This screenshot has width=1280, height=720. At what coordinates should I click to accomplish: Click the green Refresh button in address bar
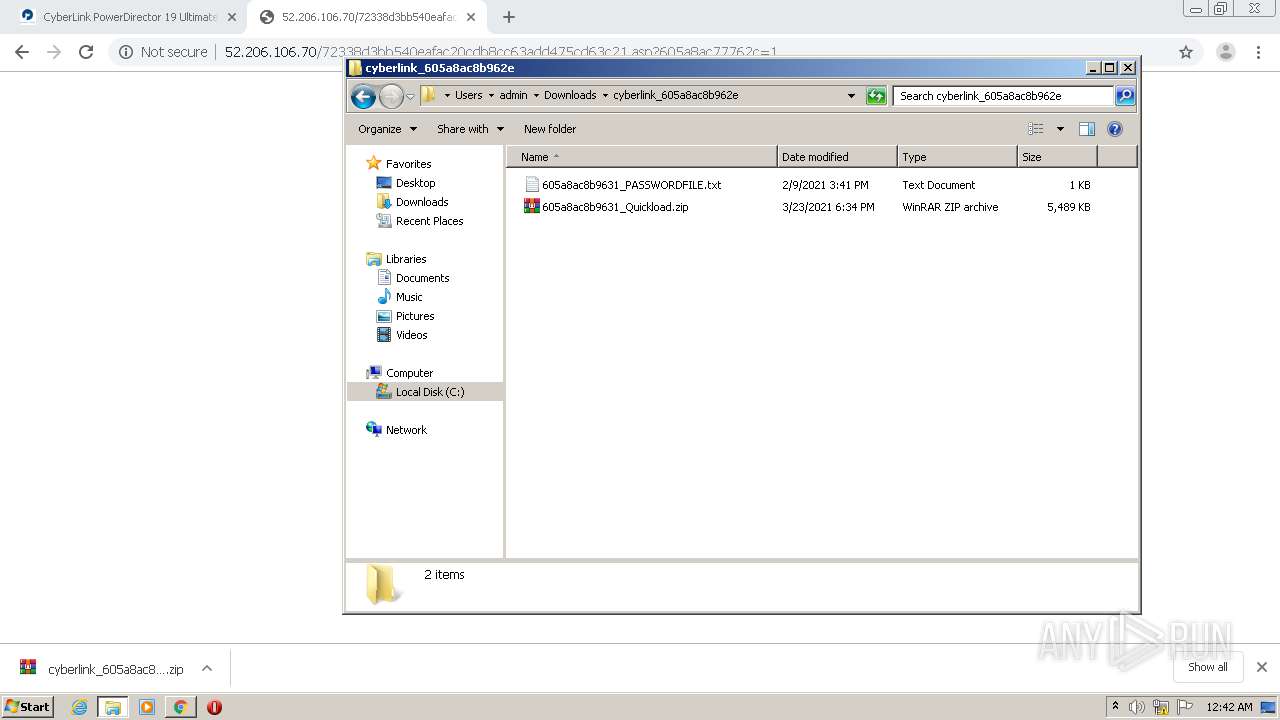(876, 96)
